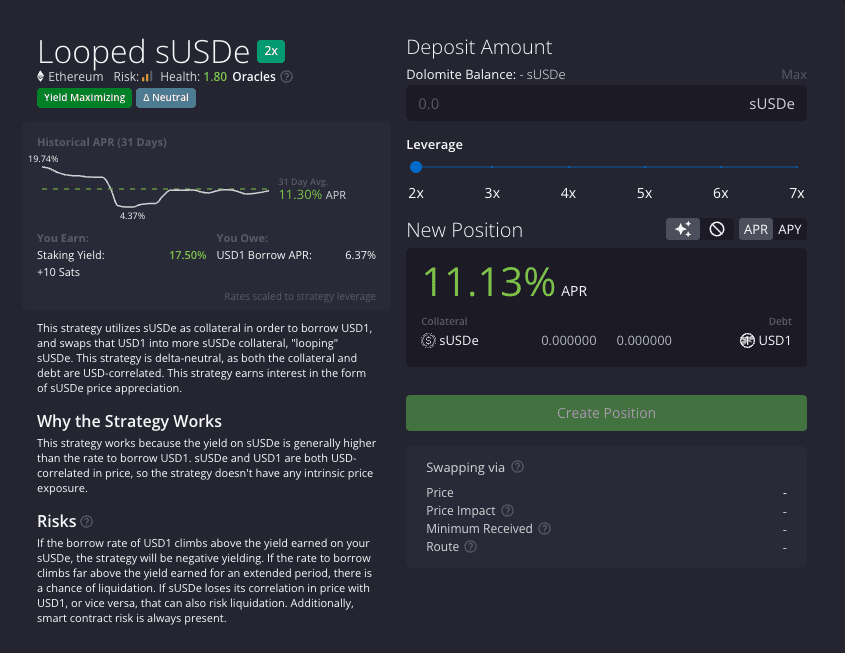Viewport: 845px width, 653px height.
Task: Click the Risks help question icon
Action: tap(86, 522)
